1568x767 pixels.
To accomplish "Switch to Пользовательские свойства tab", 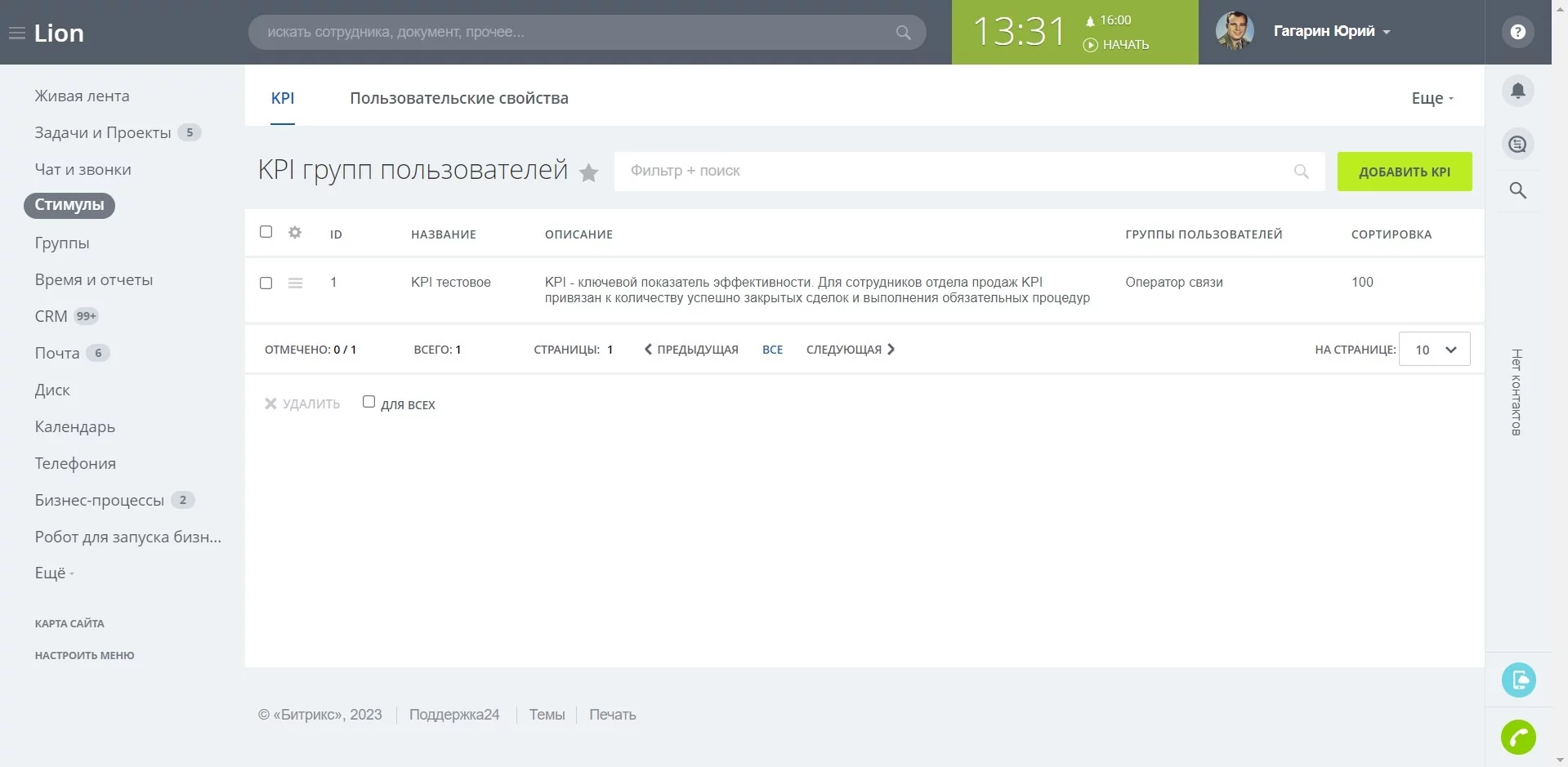I will (458, 99).
